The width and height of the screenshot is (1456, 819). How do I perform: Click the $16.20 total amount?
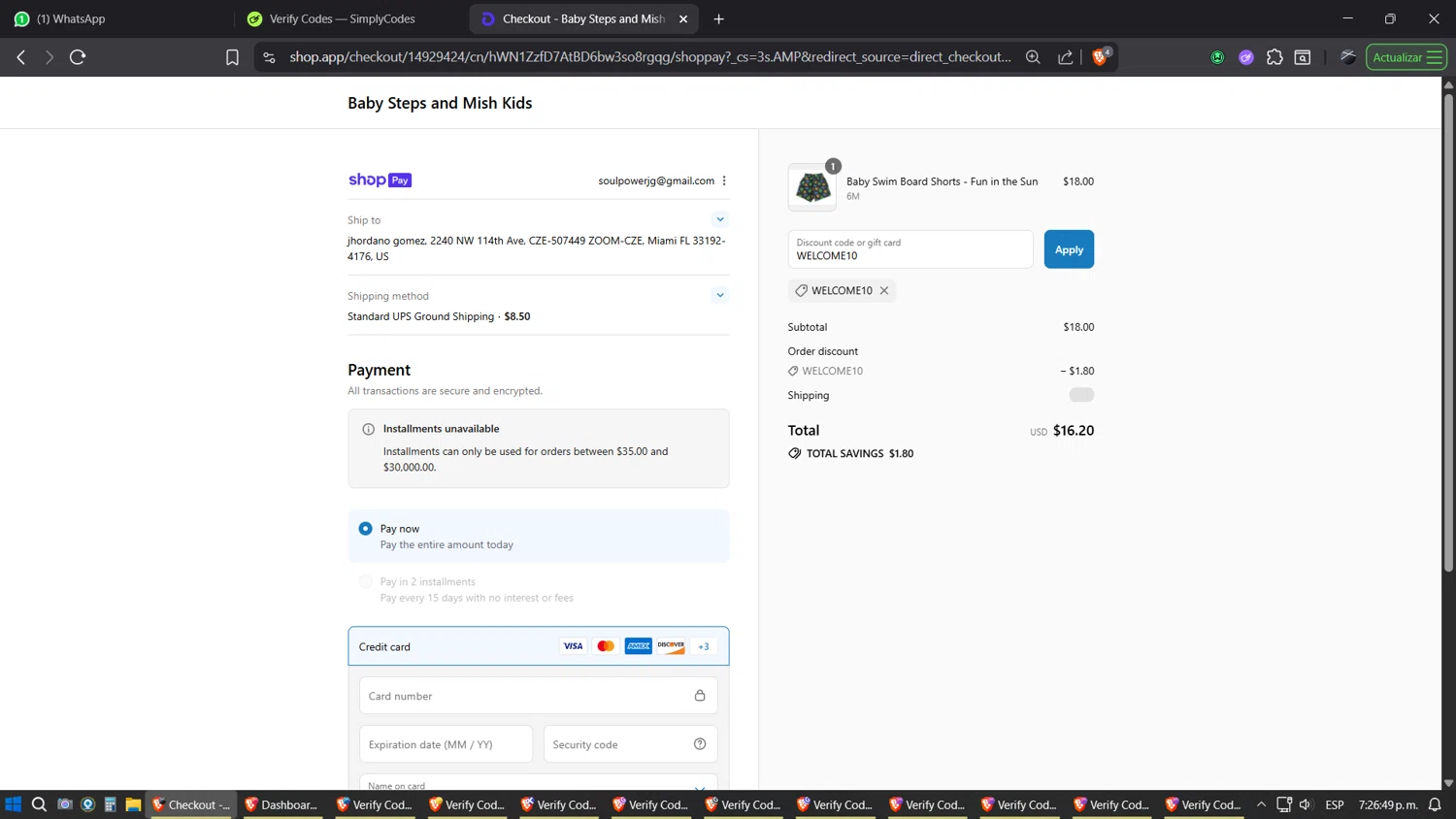pos(1074,430)
